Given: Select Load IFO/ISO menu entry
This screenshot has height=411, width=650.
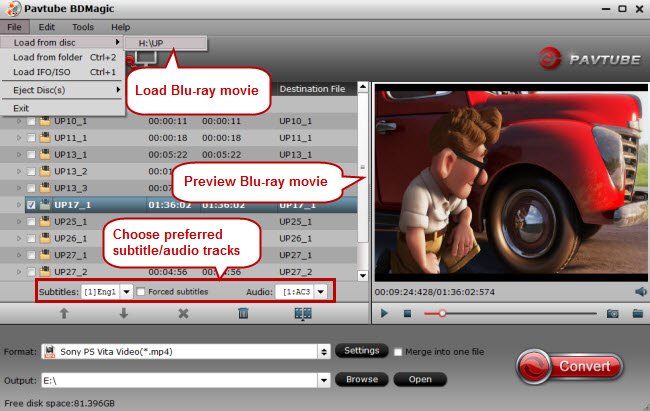Looking at the screenshot, I should click(62, 72).
